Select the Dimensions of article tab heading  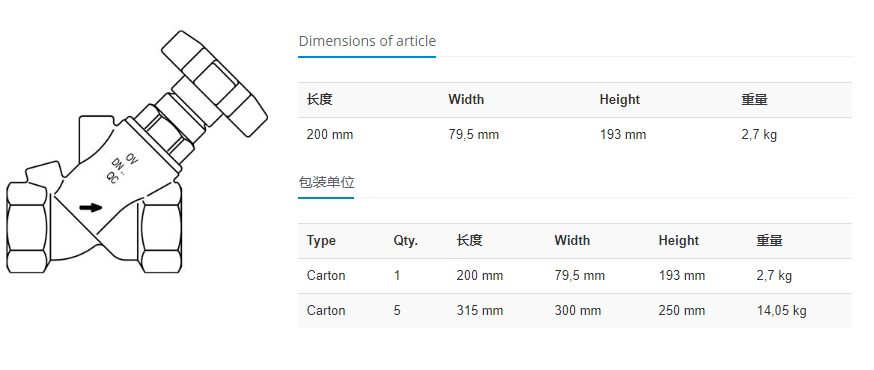(x=367, y=41)
